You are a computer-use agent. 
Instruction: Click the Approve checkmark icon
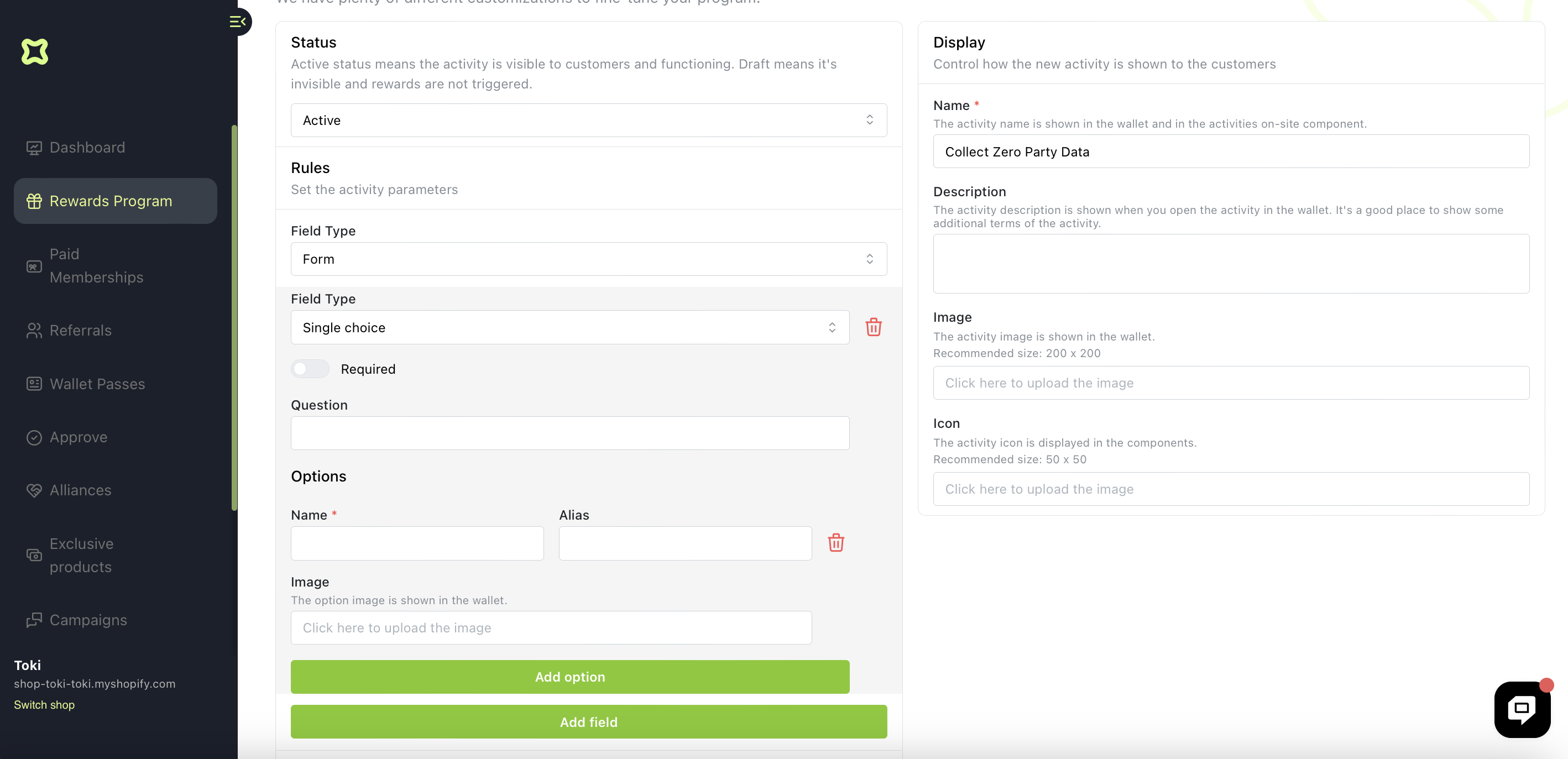[x=34, y=438]
